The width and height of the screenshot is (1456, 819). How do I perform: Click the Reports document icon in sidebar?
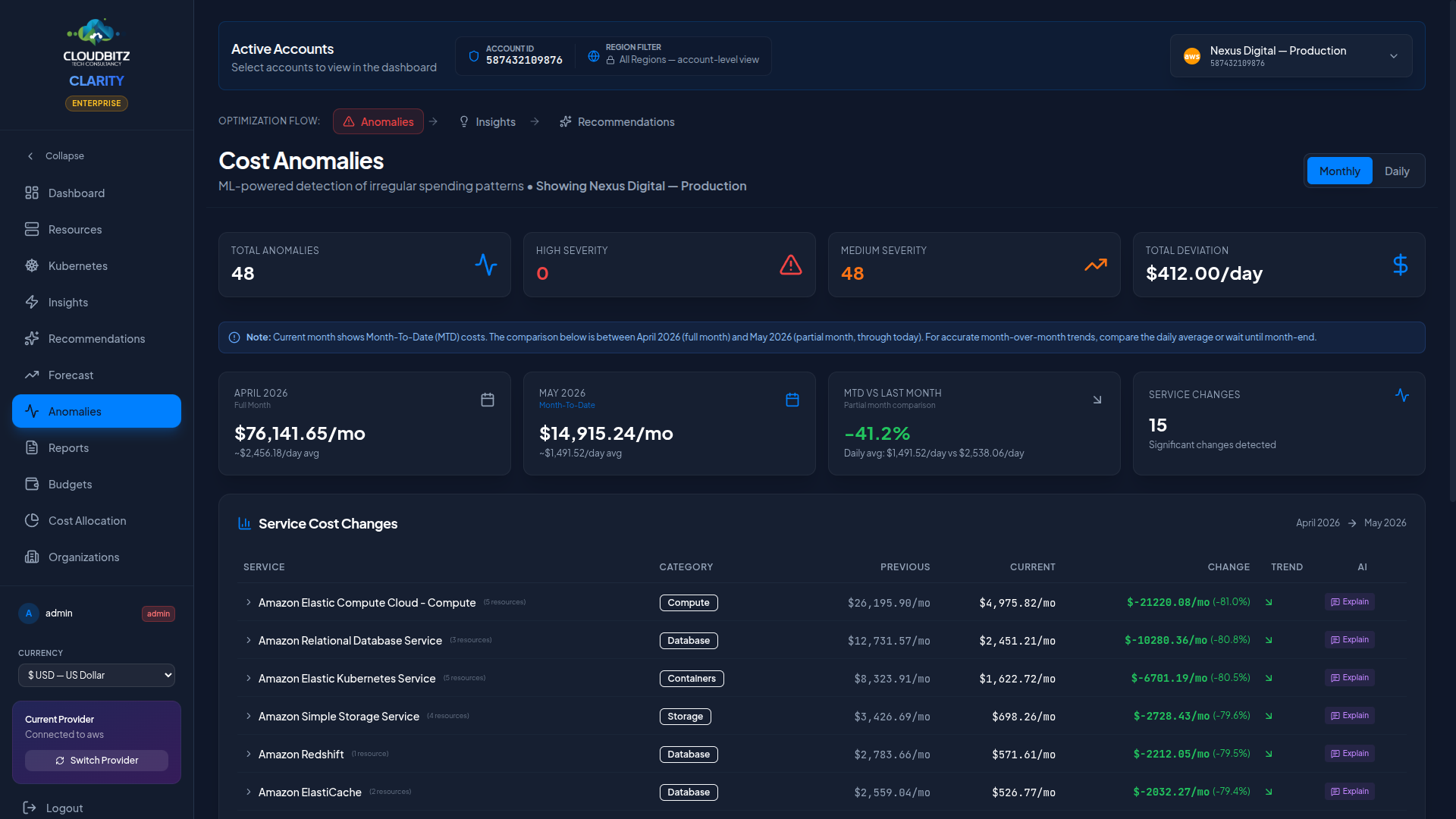coord(32,448)
